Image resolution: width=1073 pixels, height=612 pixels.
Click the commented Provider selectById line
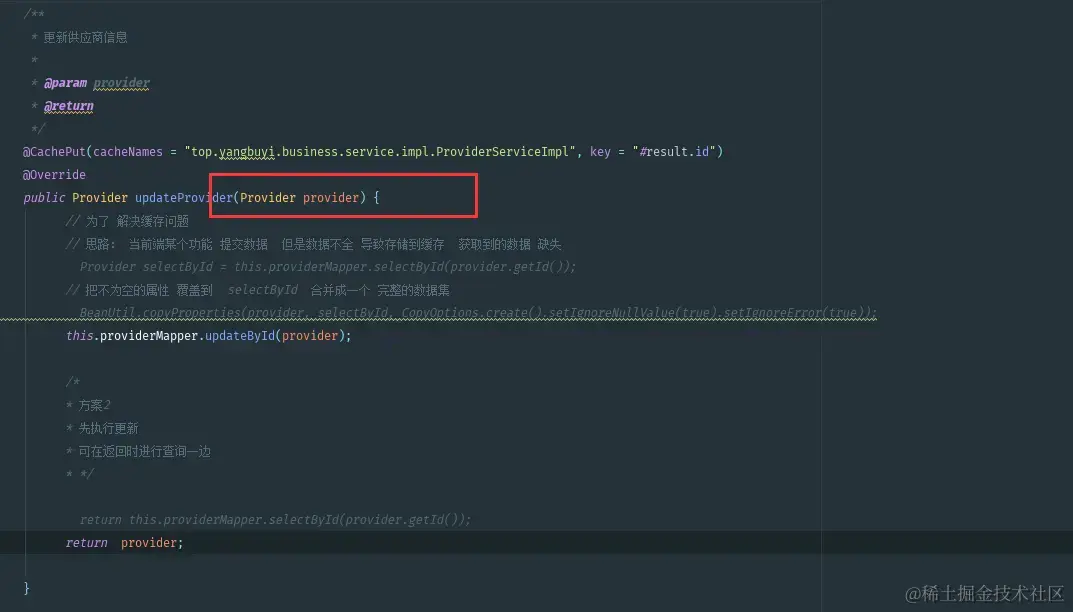click(328, 266)
